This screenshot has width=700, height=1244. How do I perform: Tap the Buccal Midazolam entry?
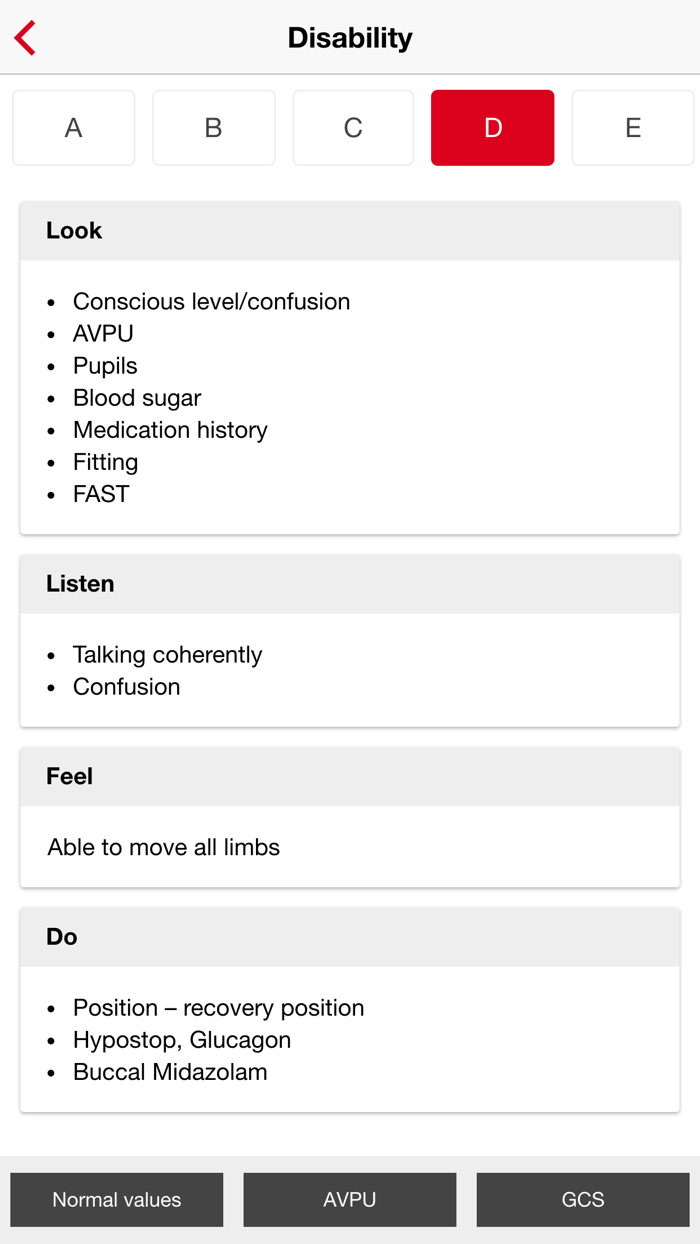pyautogui.click(x=170, y=1071)
